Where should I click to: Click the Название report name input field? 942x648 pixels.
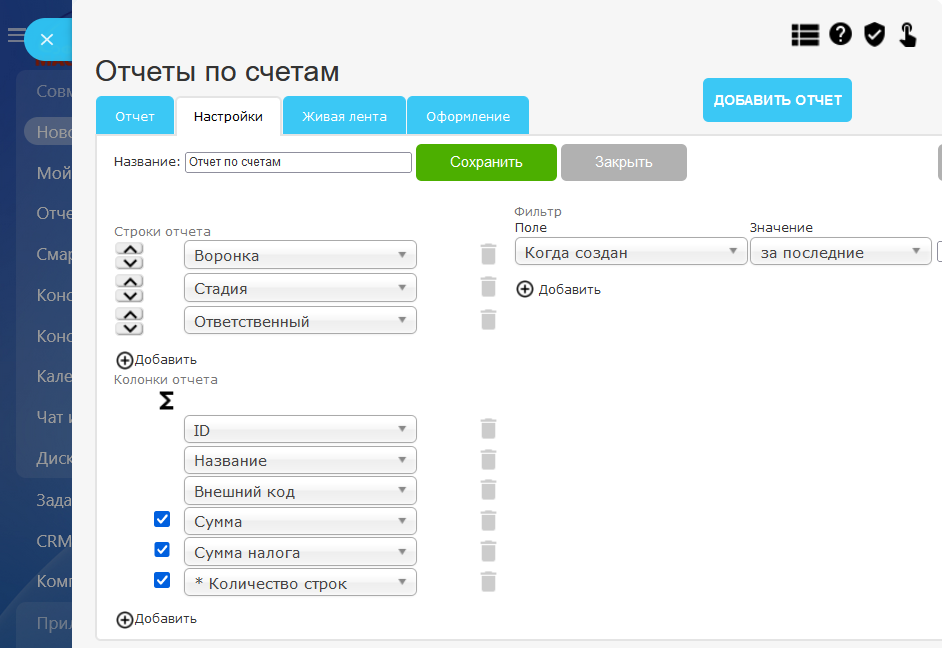point(298,162)
